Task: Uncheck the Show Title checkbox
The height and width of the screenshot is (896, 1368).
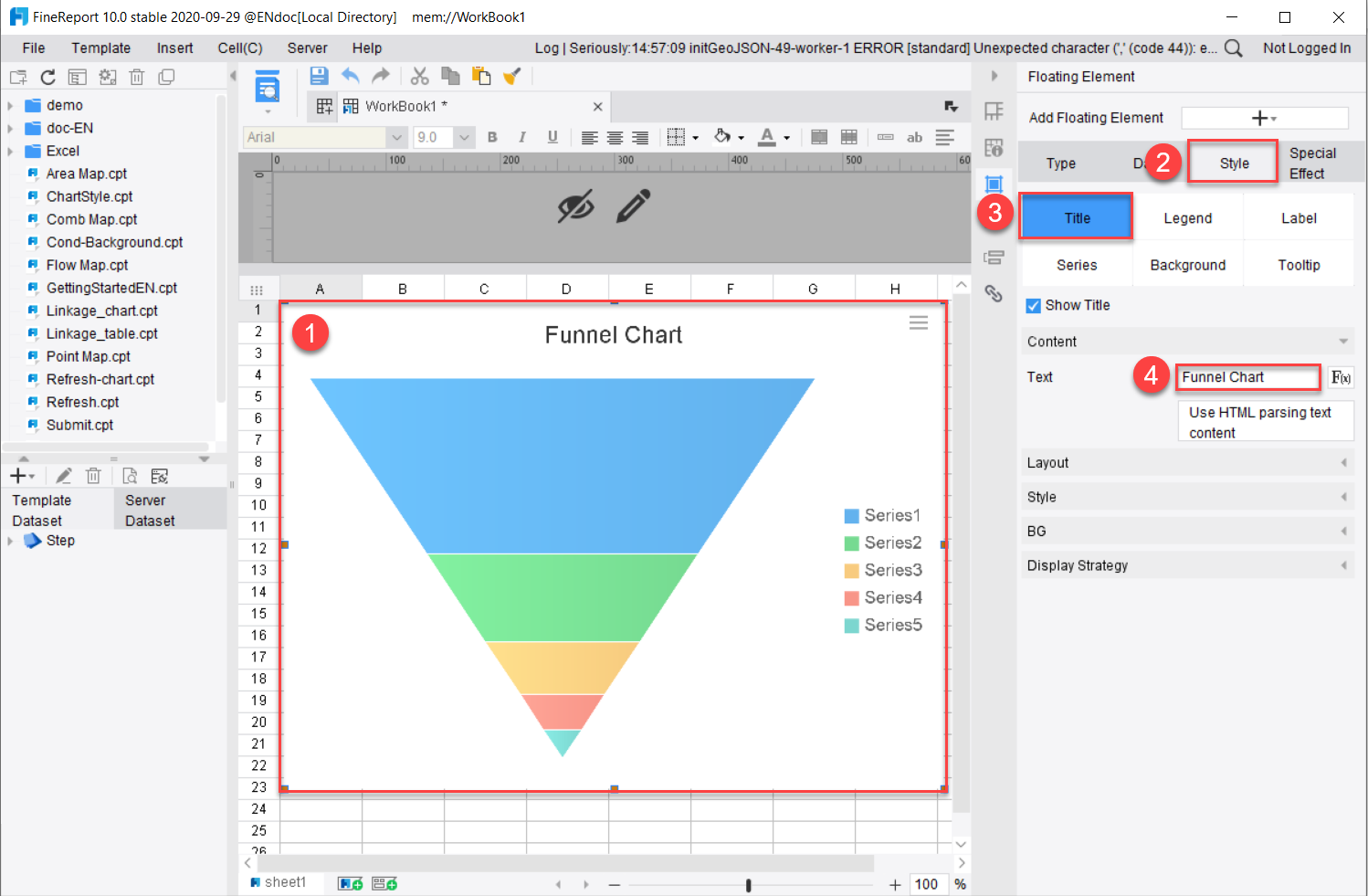Action: (1033, 305)
